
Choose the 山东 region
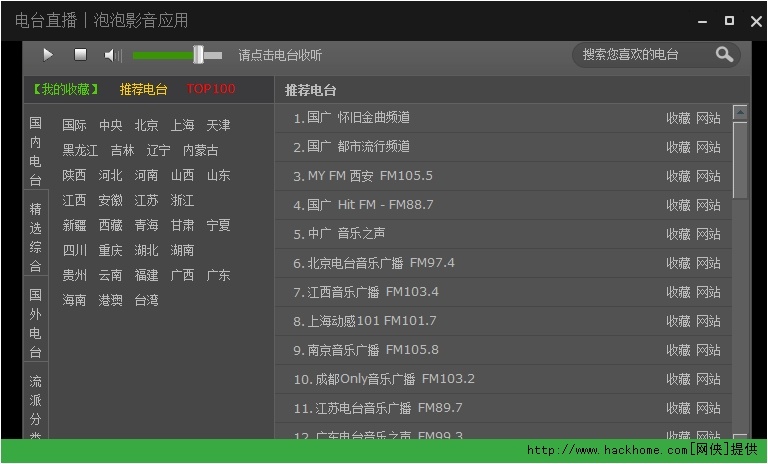tap(218, 175)
